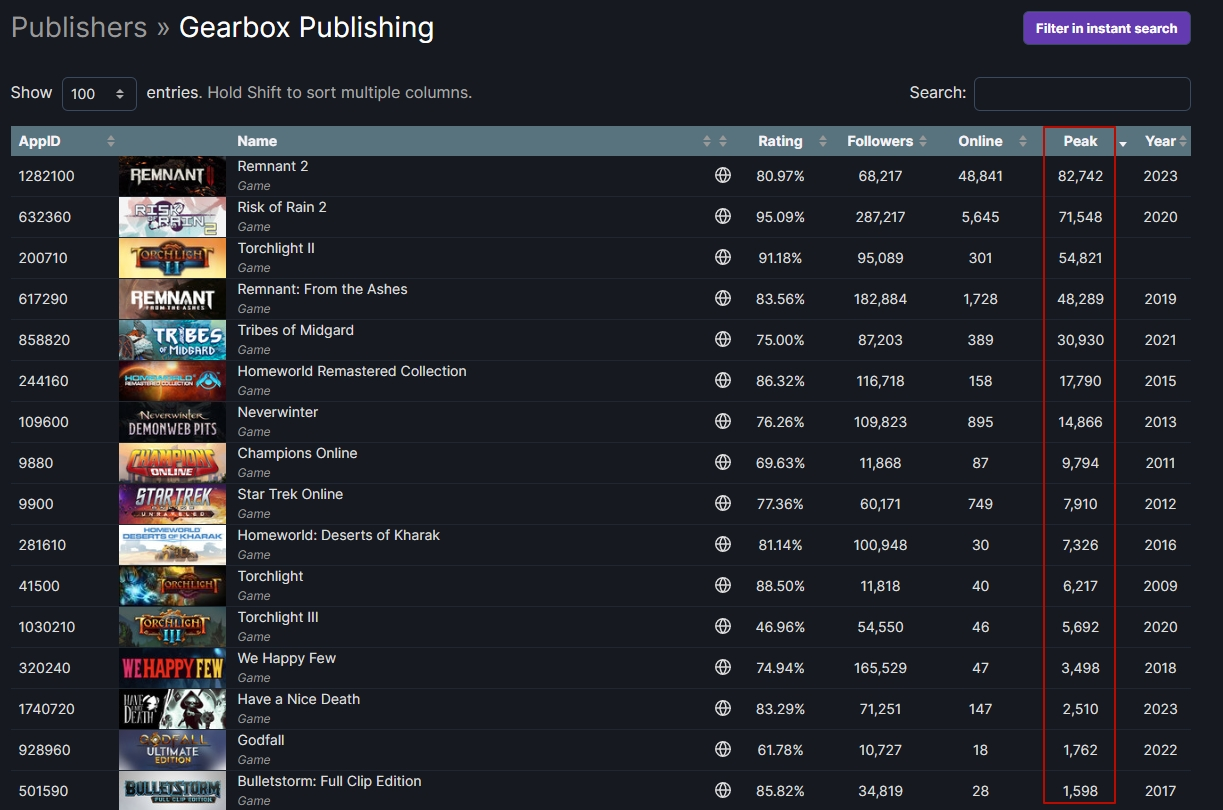Click globe icon for Tribes of Midgard

(x=723, y=340)
